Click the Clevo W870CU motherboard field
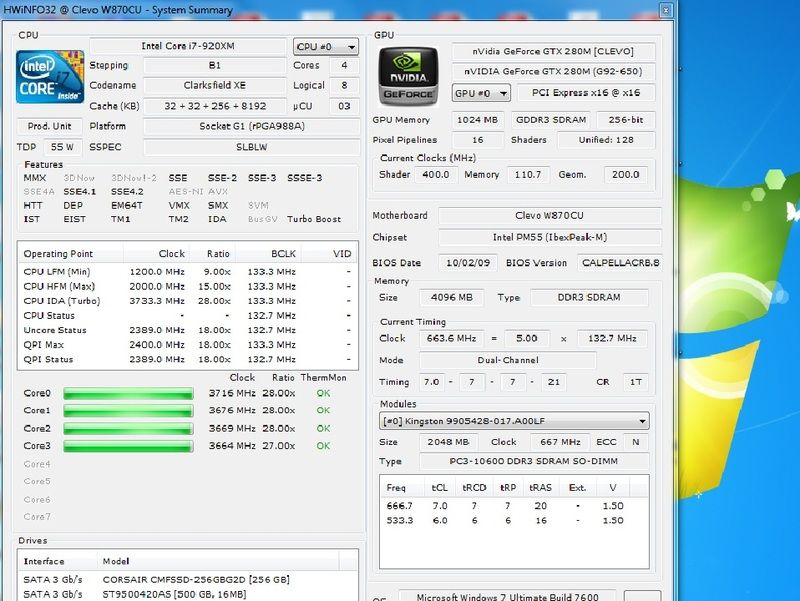The width and height of the screenshot is (800, 601). click(549, 216)
